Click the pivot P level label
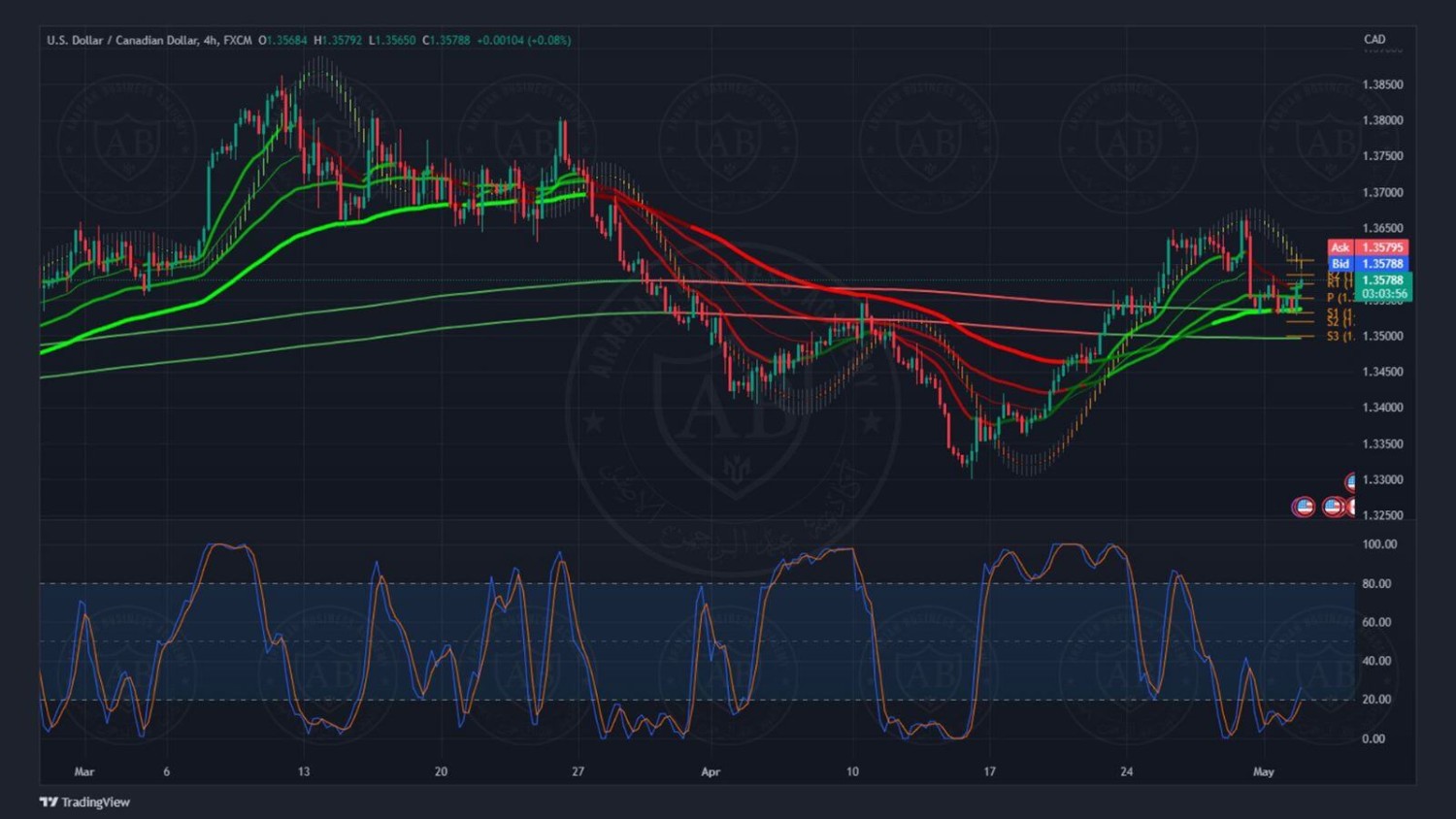 click(1340, 298)
